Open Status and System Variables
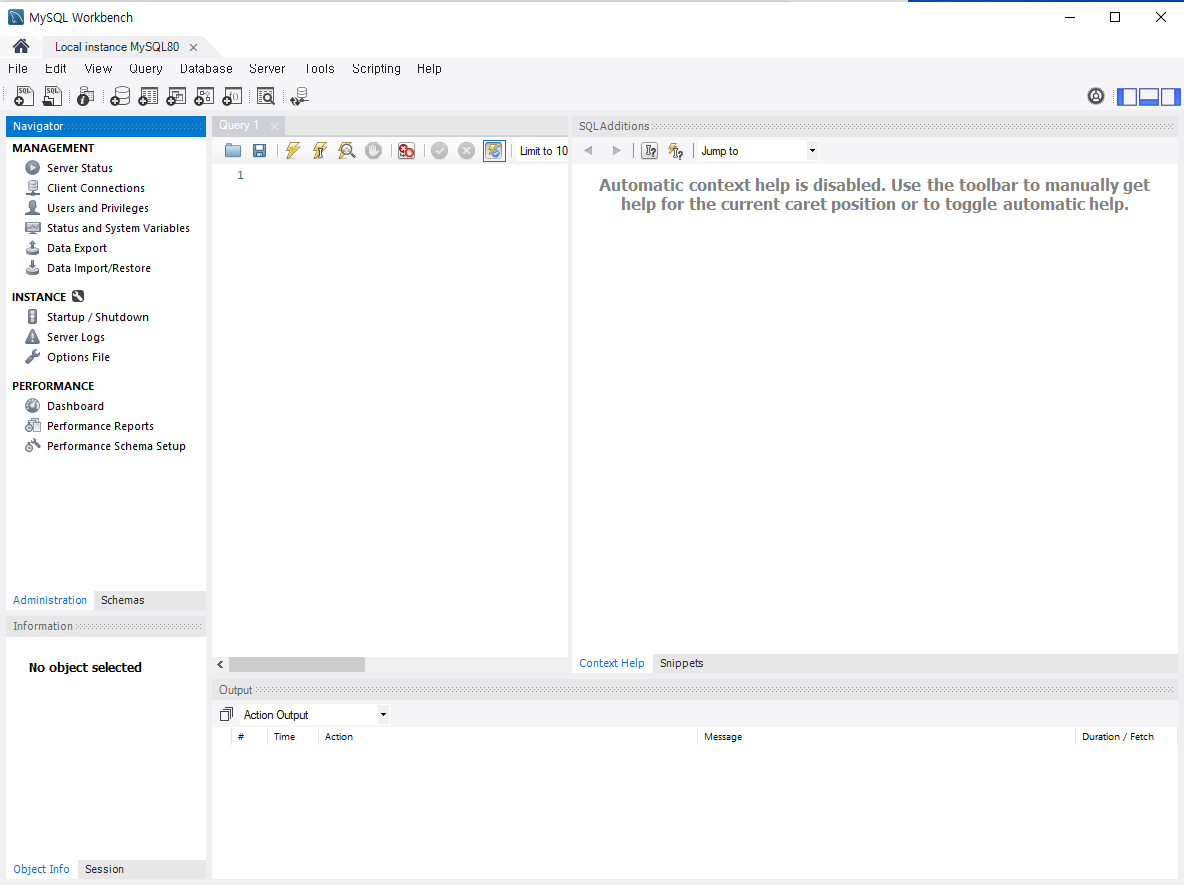Screen dimensions: 1184x886 119,228
